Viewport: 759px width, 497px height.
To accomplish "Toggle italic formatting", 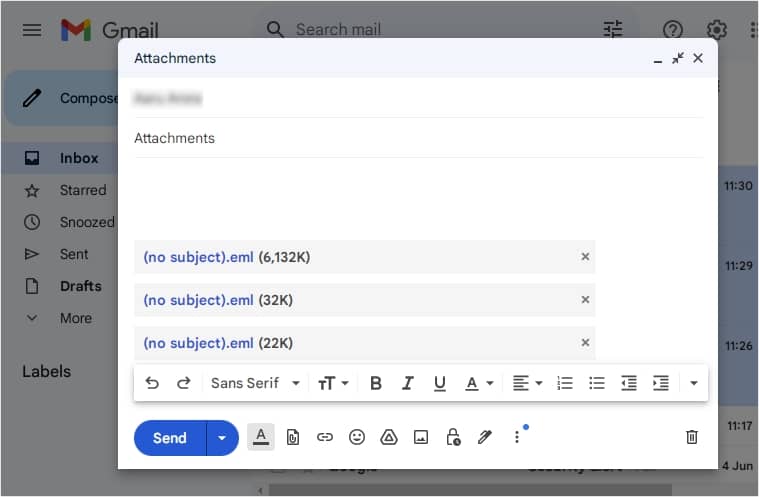I will click(x=408, y=383).
